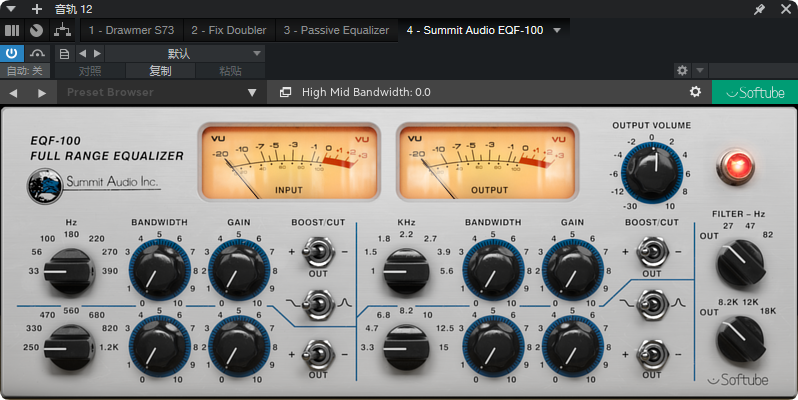The image size is (798, 400).
Task: Click the green Softube logo button
Action: 755,92
